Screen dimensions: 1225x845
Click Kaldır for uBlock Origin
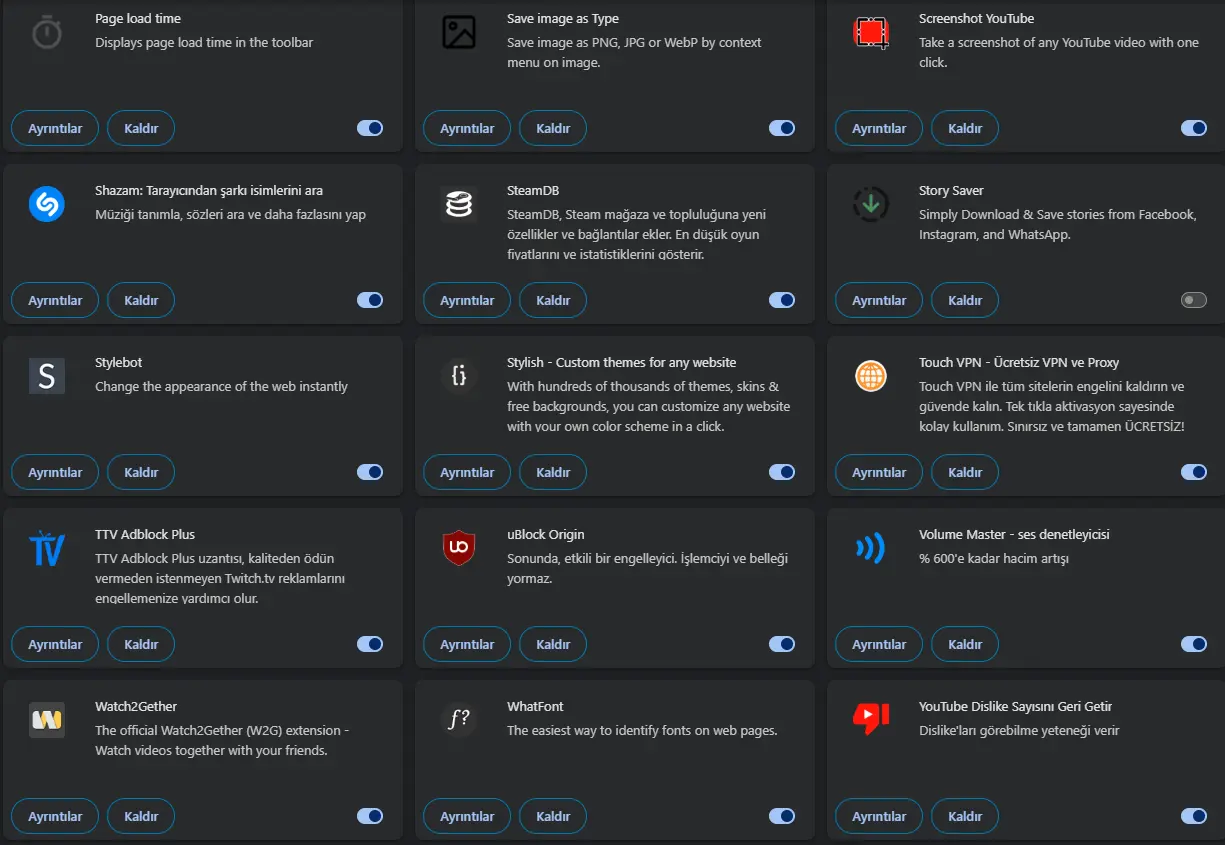553,644
